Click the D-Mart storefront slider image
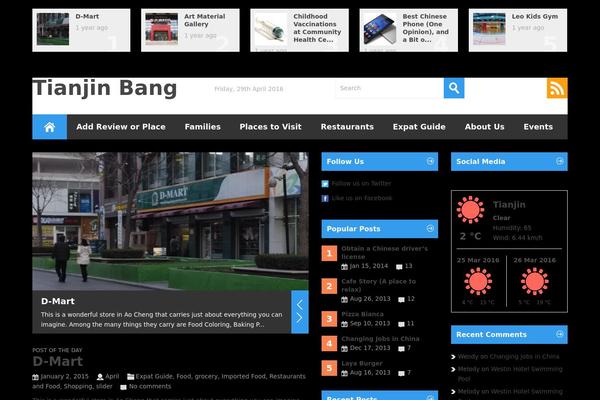Image resolution: width=600 pixels, height=400 pixels. (170, 221)
